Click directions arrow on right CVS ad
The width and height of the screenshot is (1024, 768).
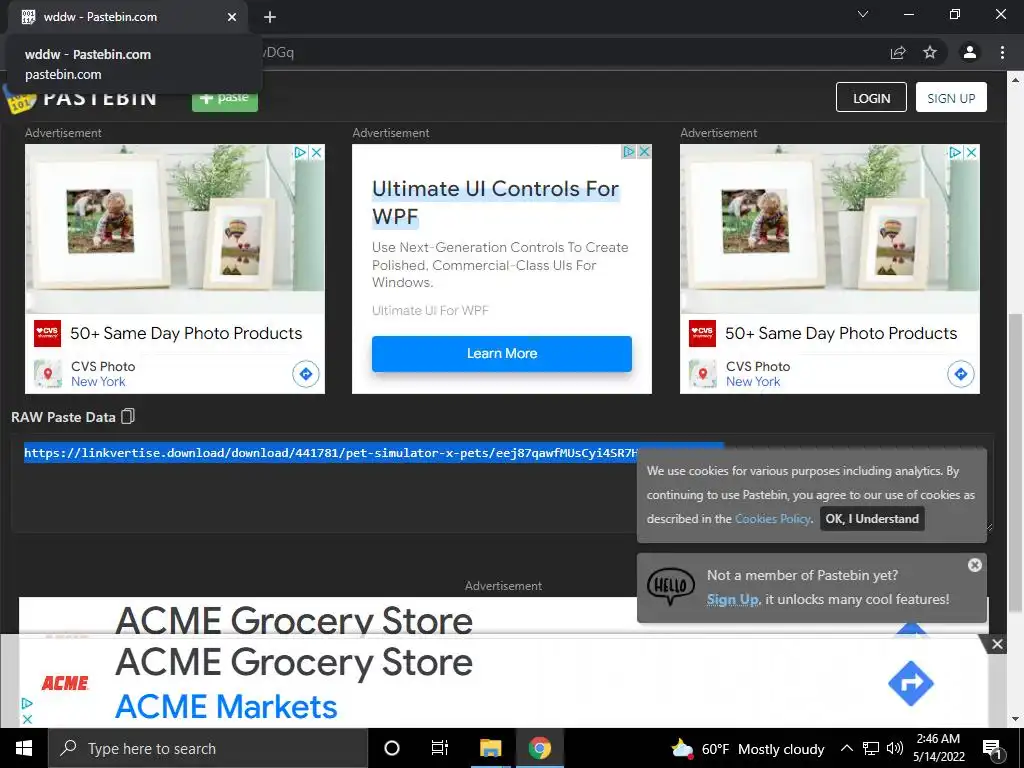(x=961, y=374)
